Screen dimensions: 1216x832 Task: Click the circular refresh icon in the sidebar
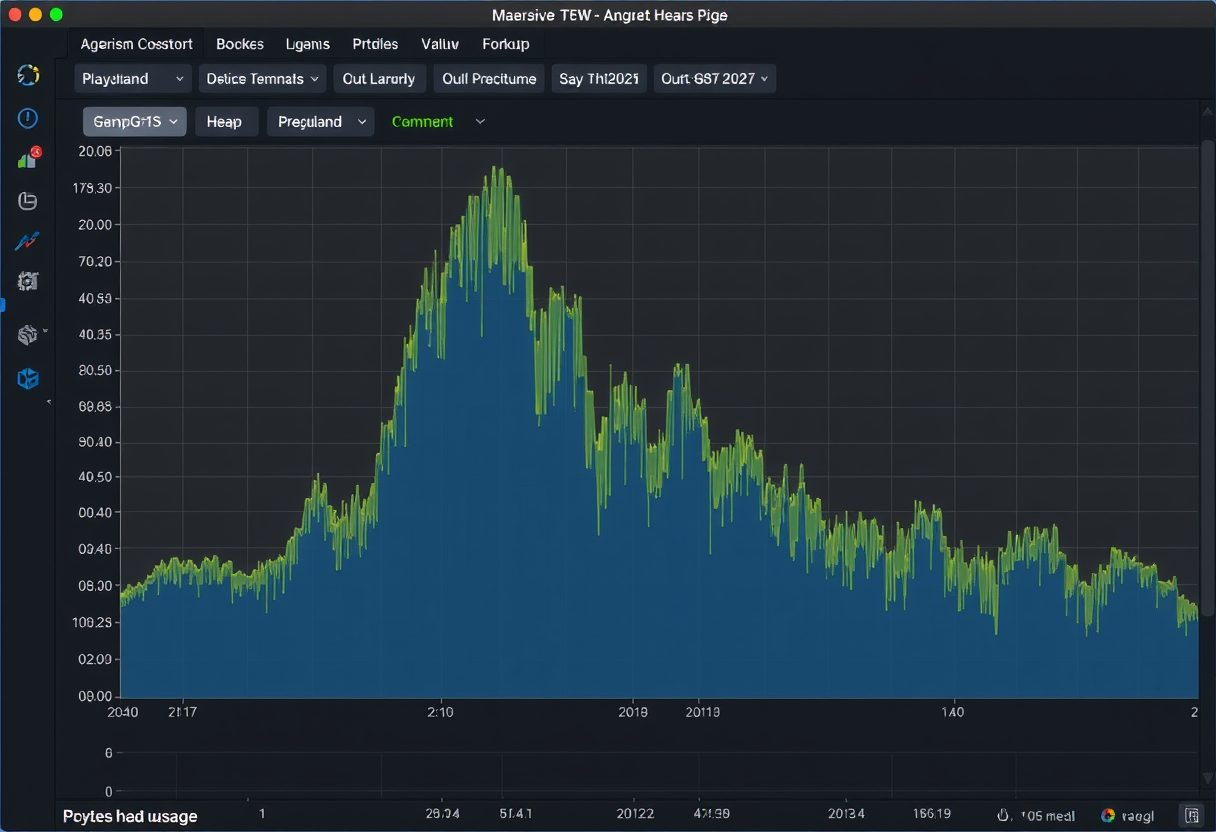tap(28, 75)
